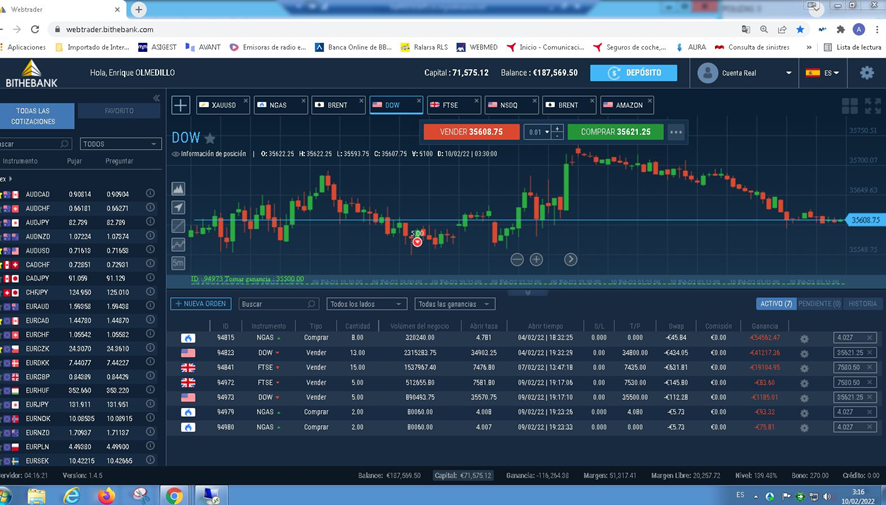Add a new chart tab with the plus icon

[181, 105]
